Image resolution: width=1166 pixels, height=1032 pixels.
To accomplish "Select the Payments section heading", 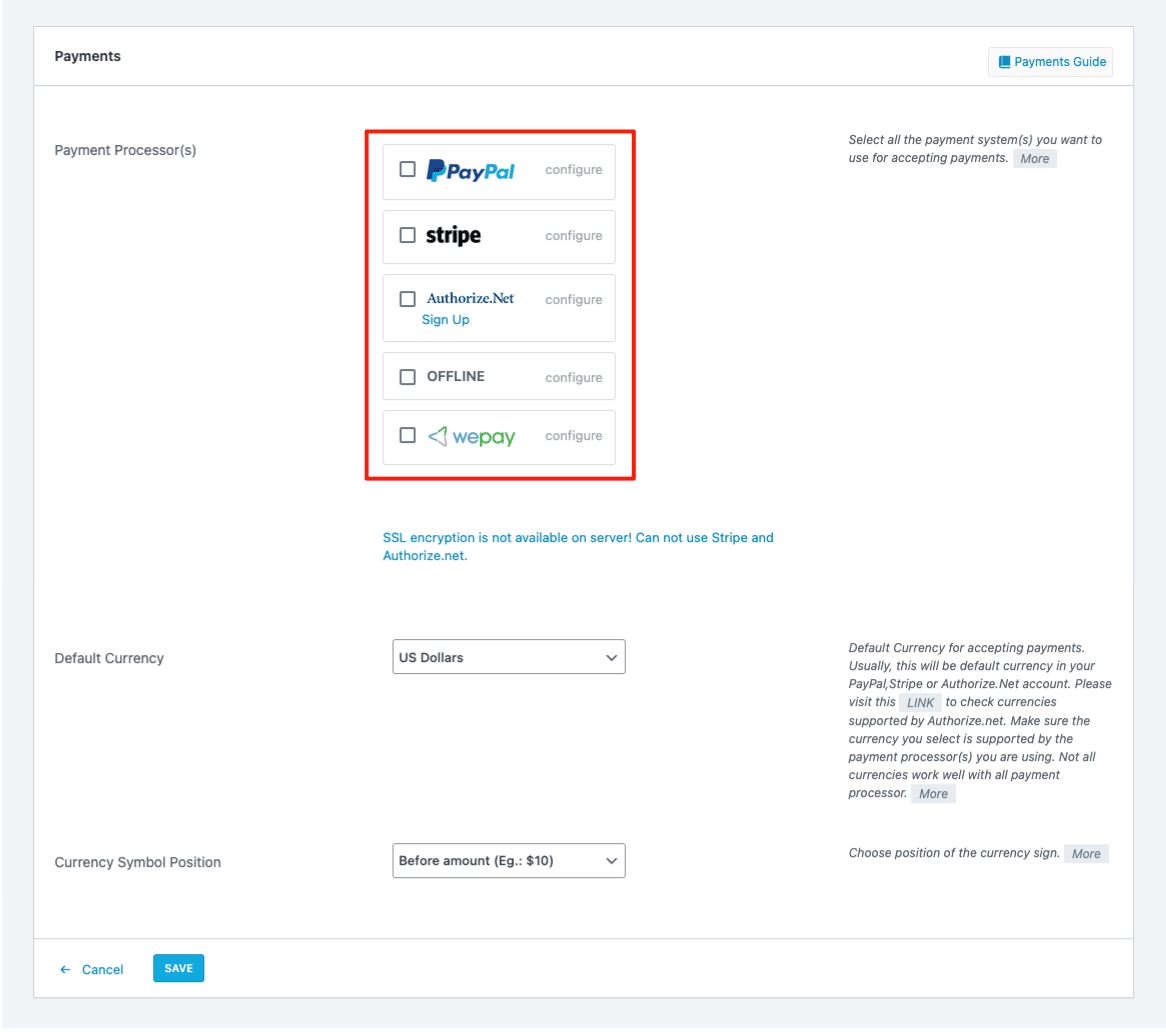I will click(x=87, y=56).
